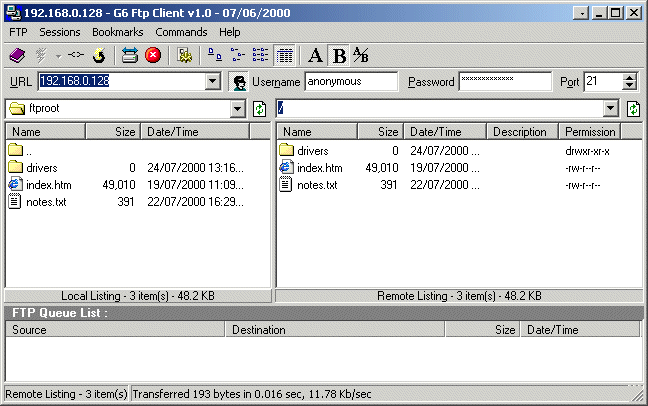
Task: Select Binary transfer mode B
Action: pyautogui.click(x=339, y=55)
